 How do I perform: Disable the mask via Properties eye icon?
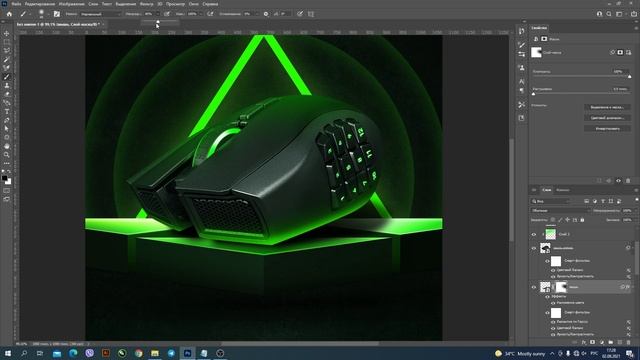click(618, 180)
